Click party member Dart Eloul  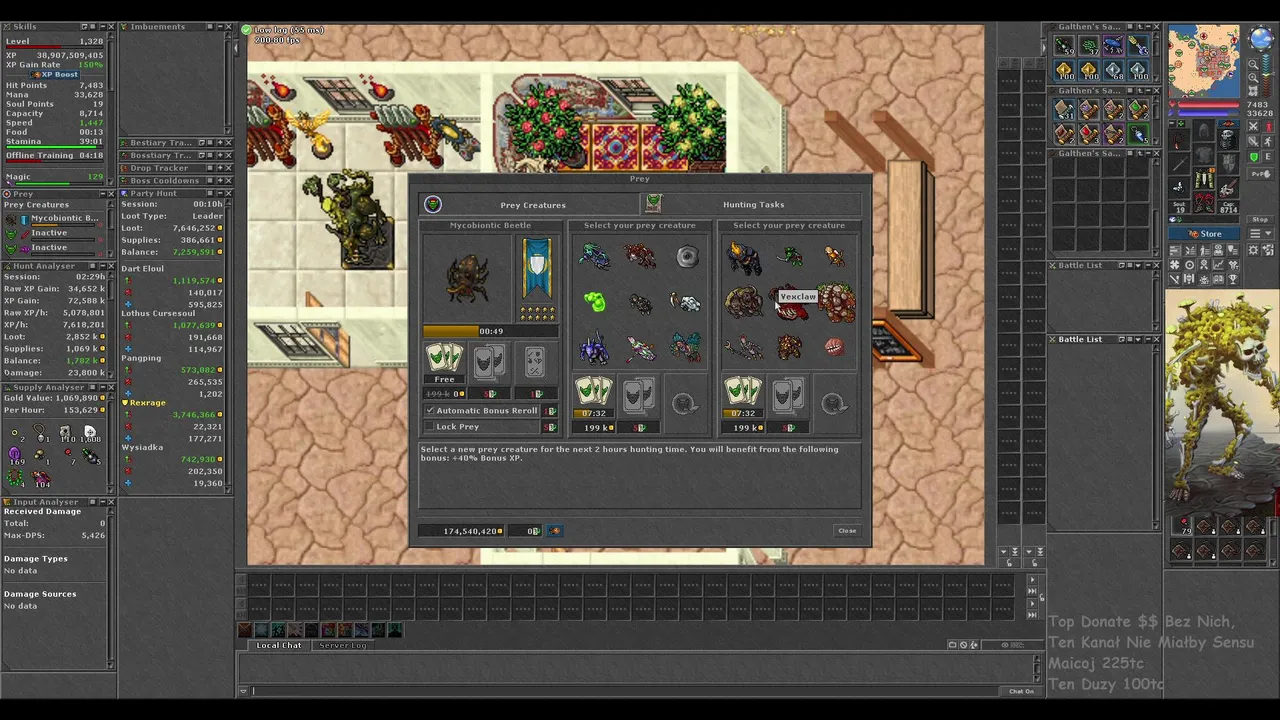(x=143, y=269)
